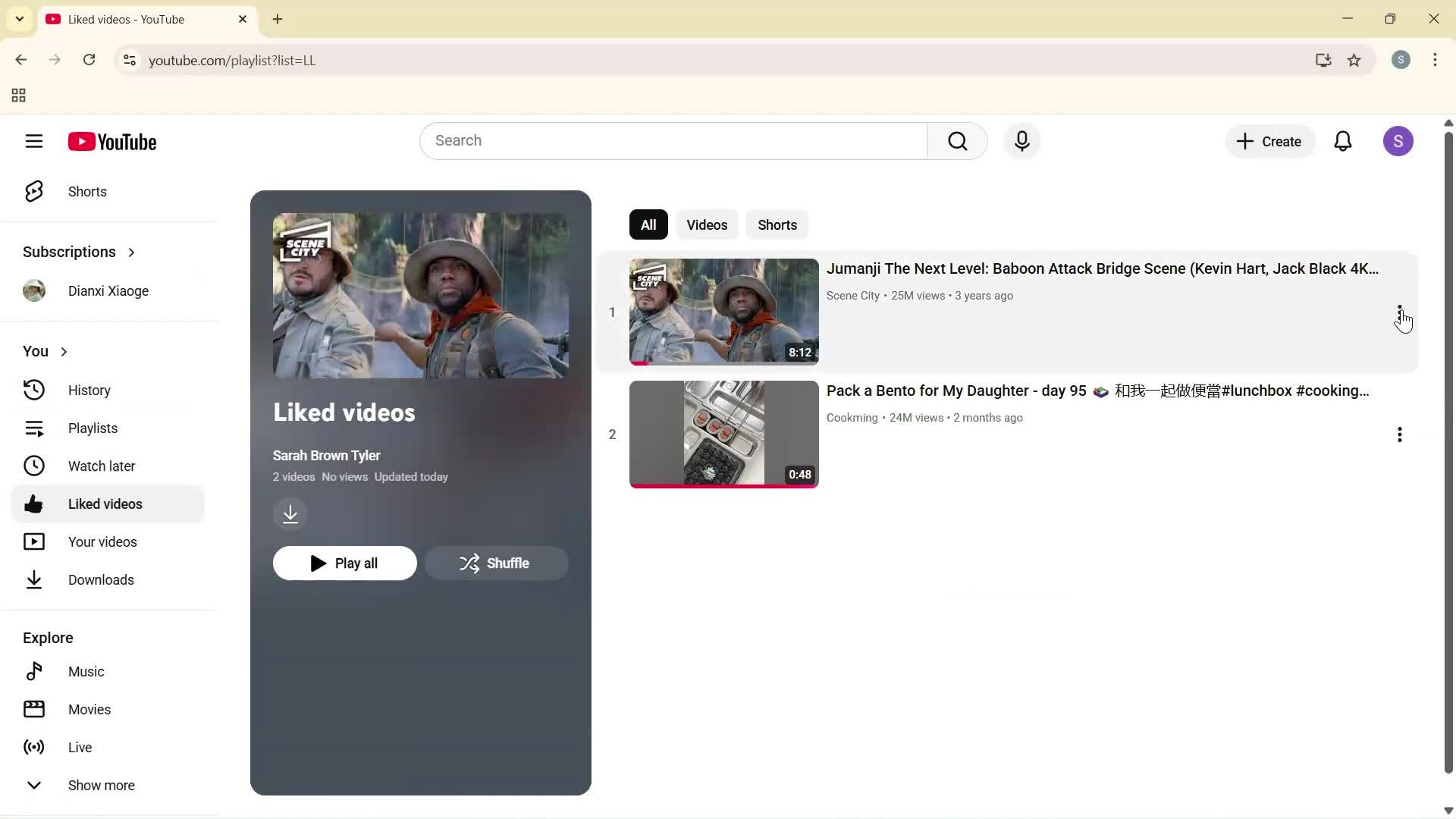
Task: Open the hamburger navigation menu
Action: click(x=34, y=141)
